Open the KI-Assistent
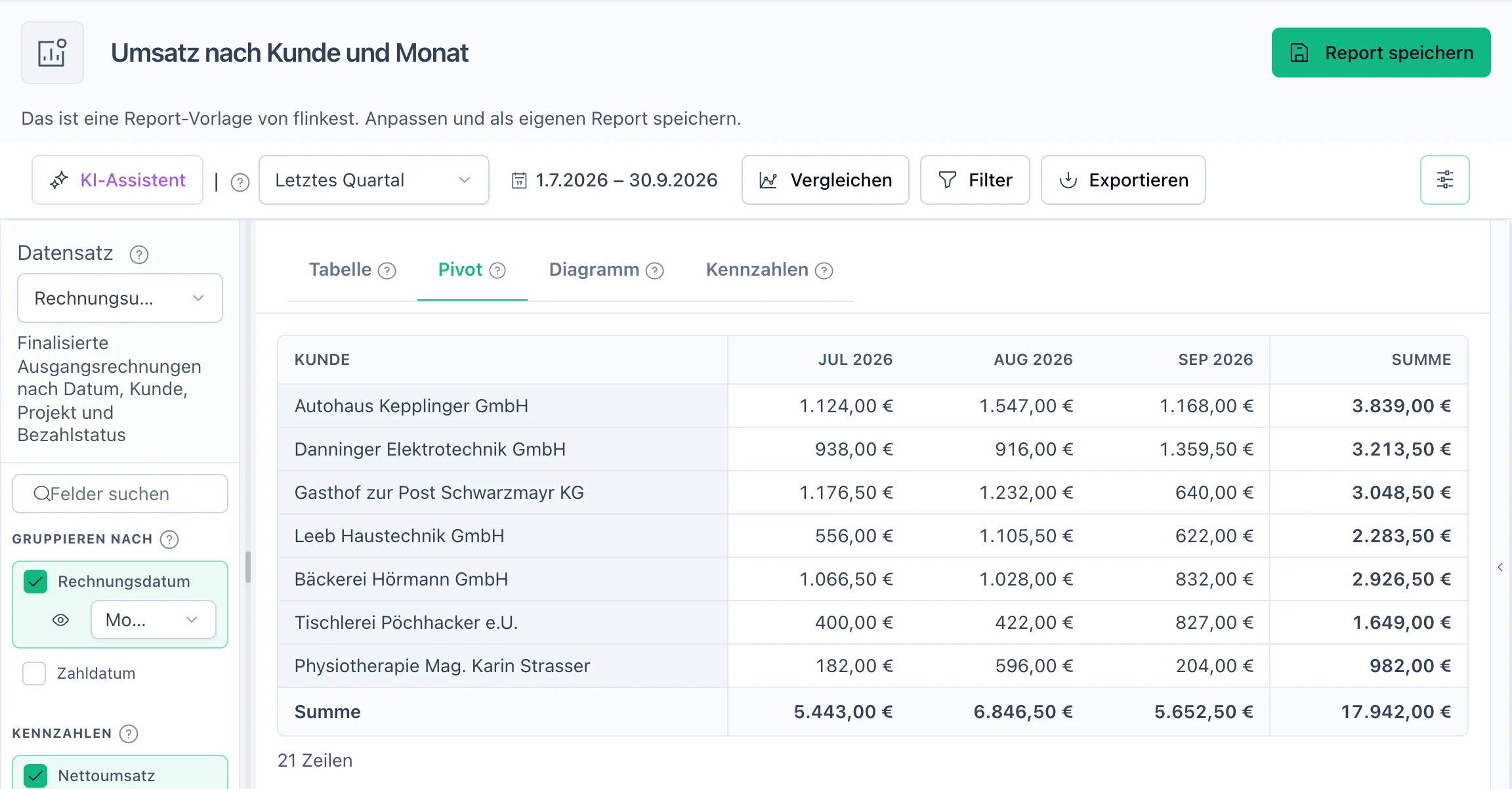The image size is (1512, 789). point(117,180)
